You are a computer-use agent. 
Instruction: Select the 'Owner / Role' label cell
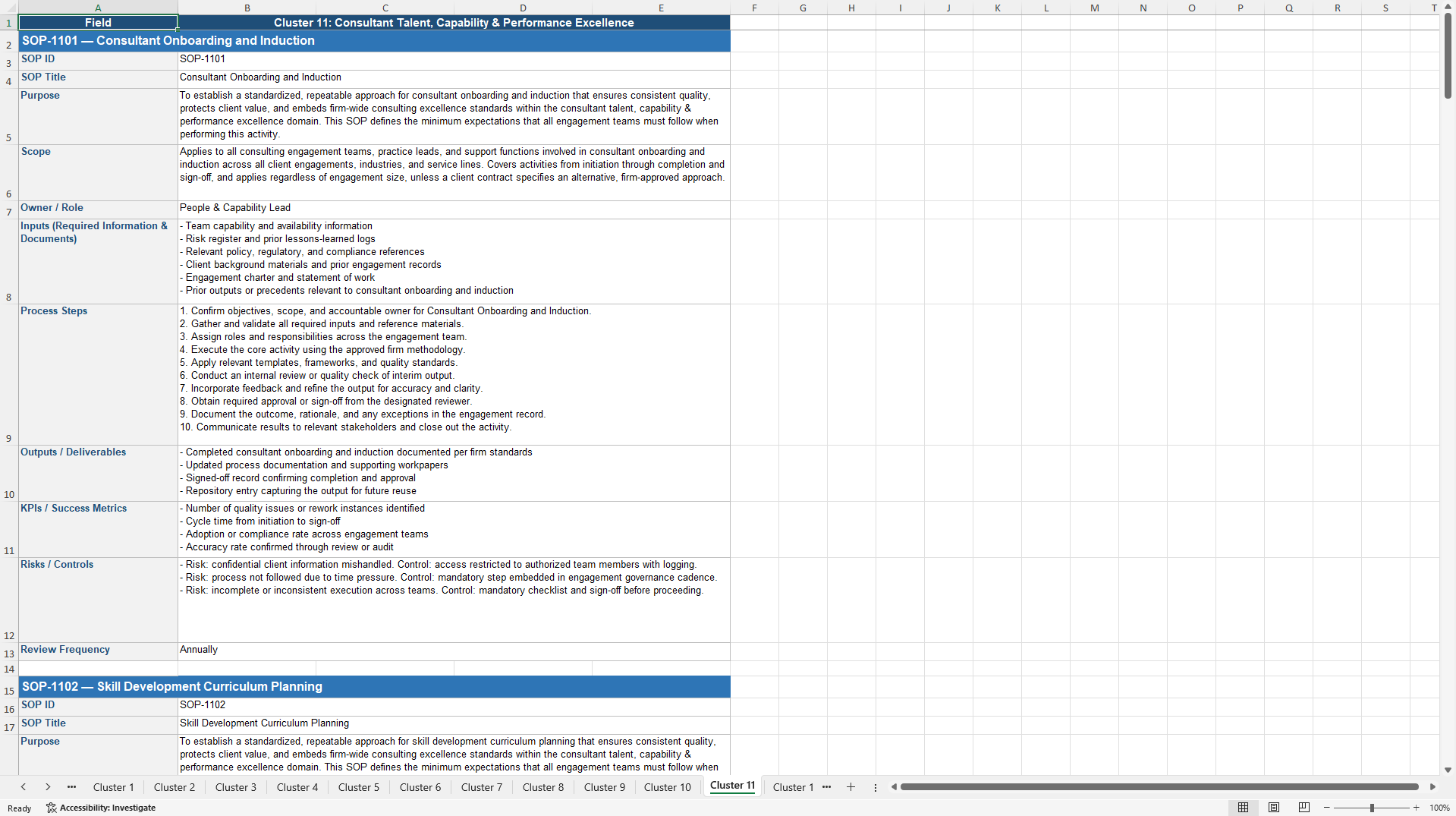98,210
